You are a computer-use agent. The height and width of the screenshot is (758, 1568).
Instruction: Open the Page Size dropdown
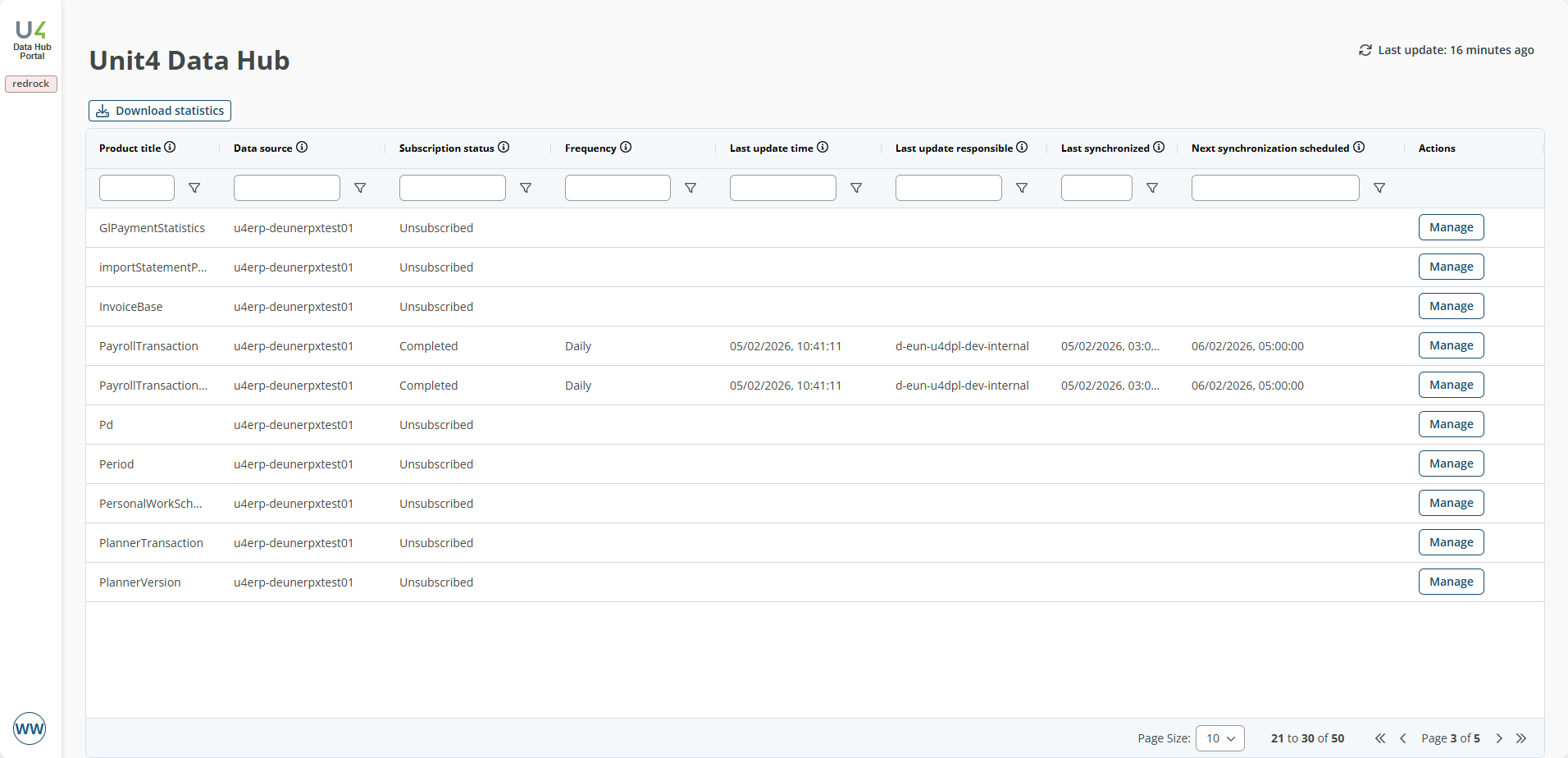tap(1220, 738)
